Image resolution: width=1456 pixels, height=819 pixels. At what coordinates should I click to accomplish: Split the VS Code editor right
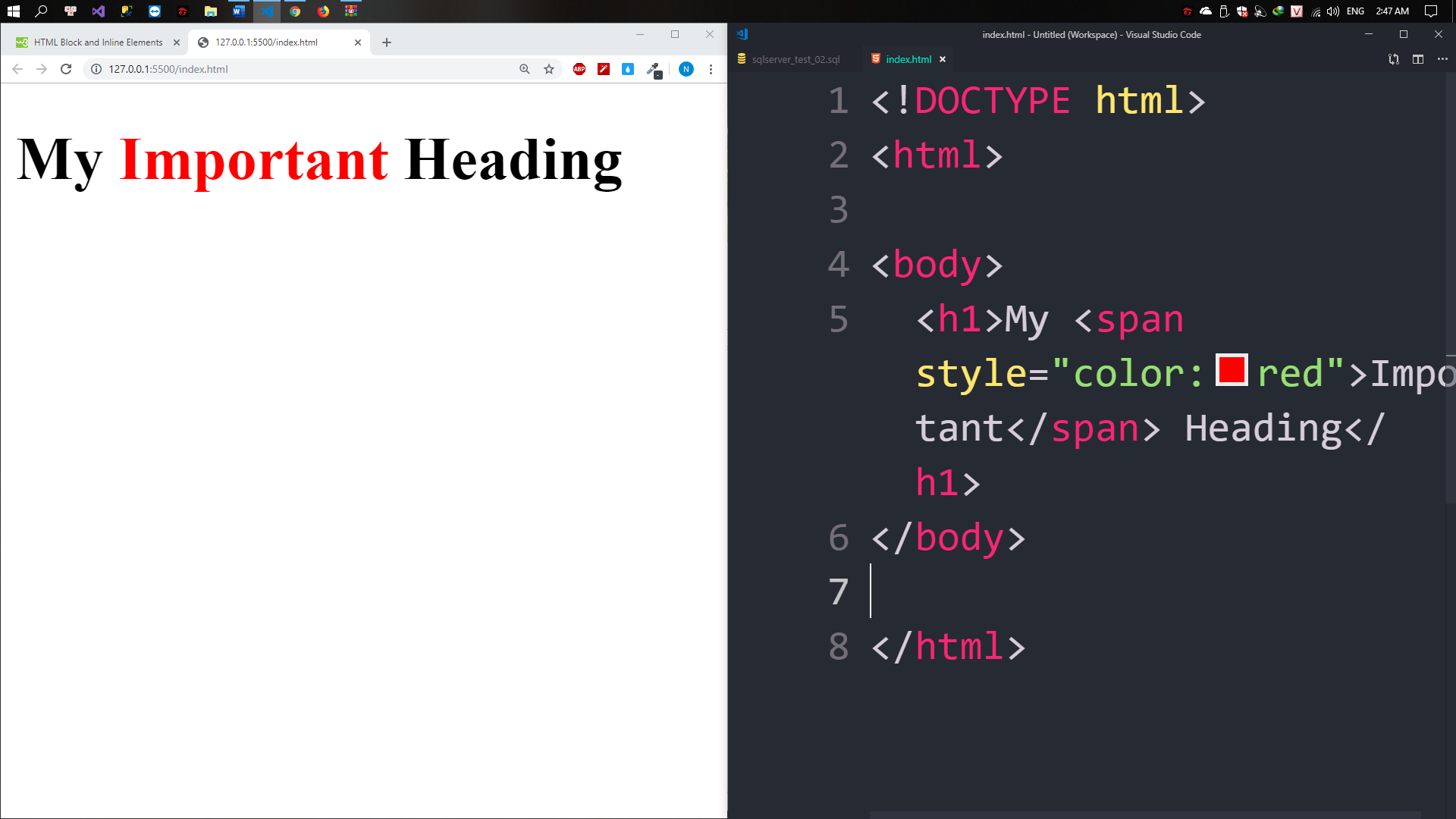1417,59
